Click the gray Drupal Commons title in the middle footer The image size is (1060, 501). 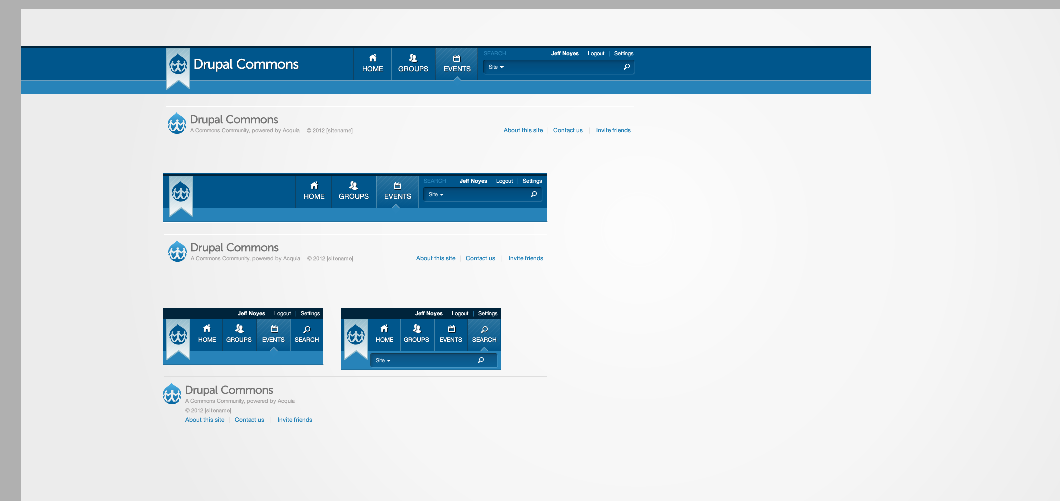click(x=234, y=247)
